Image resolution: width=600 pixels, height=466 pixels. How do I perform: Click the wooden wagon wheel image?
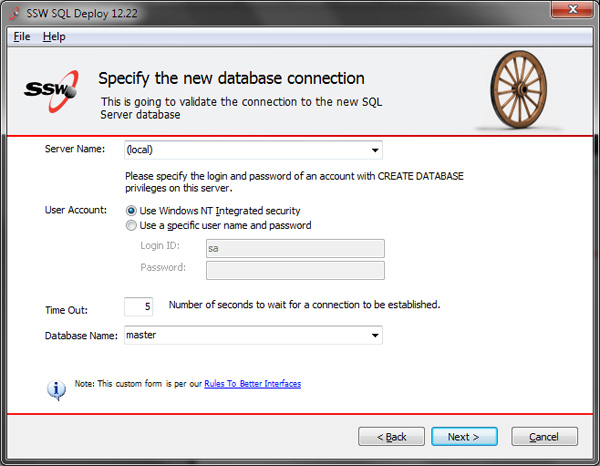[x=518, y=90]
